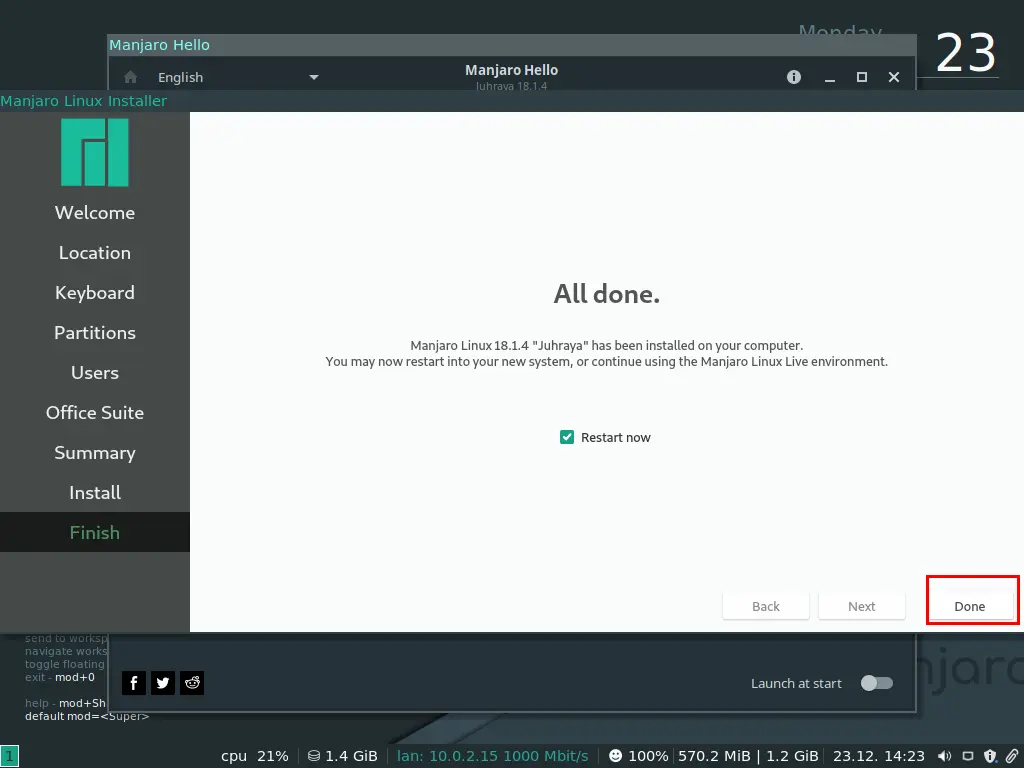Click the volume speaker icon in the tray
Image resolution: width=1024 pixels, height=768 pixels.
tap(944, 756)
